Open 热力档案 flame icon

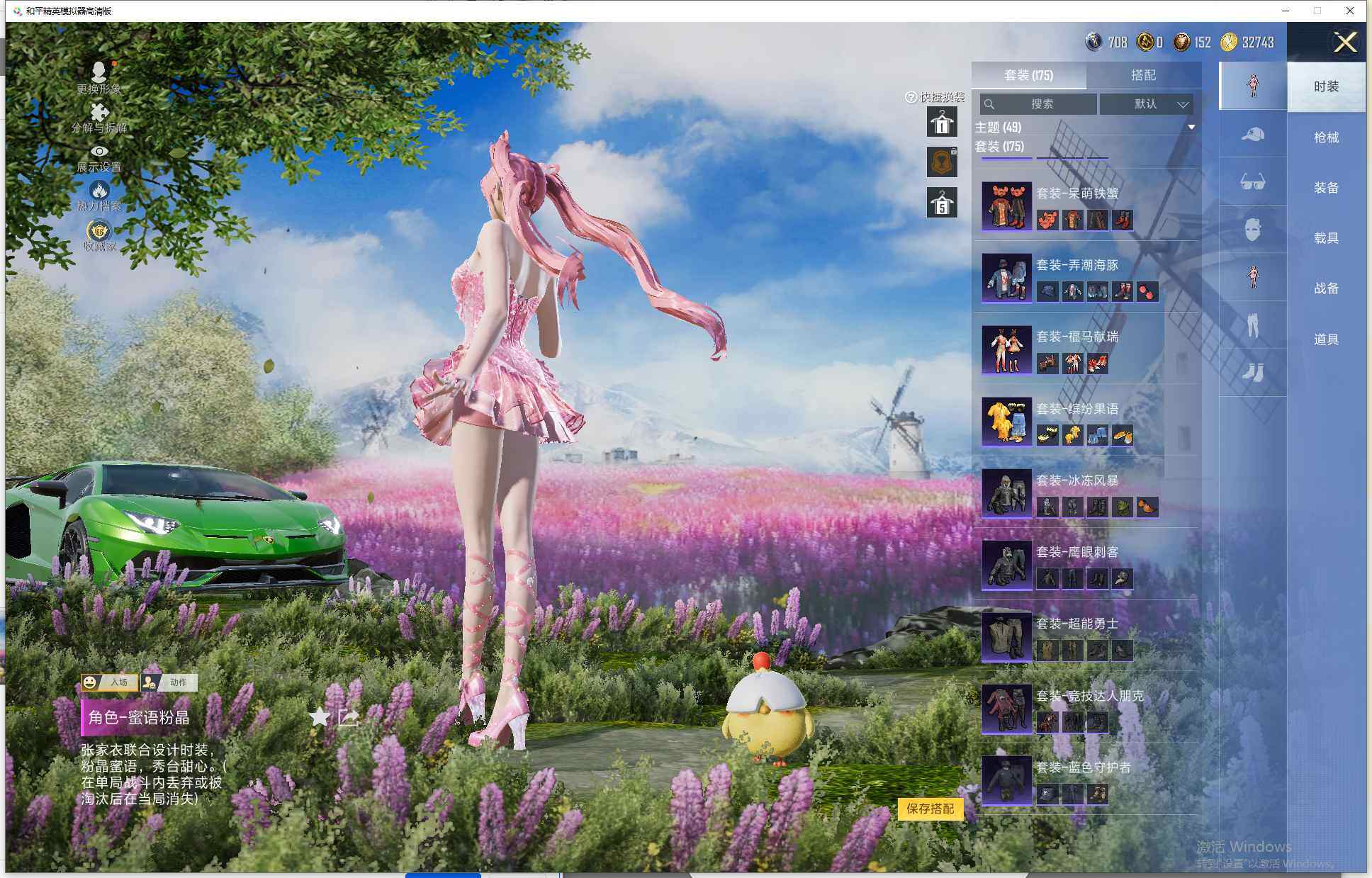(x=99, y=190)
